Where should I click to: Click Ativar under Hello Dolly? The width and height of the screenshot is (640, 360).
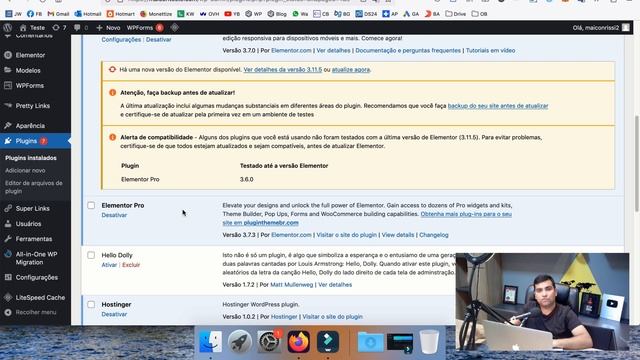tap(109, 265)
